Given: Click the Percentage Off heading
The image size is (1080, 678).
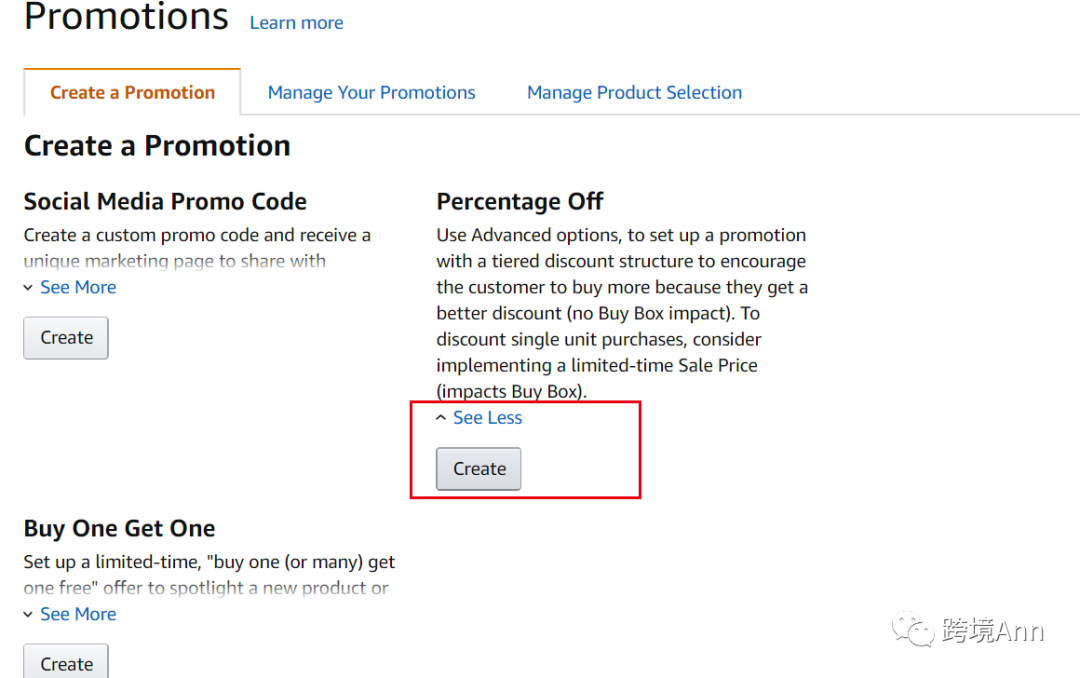Looking at the screenshot, I should click(x=520, y=201).
